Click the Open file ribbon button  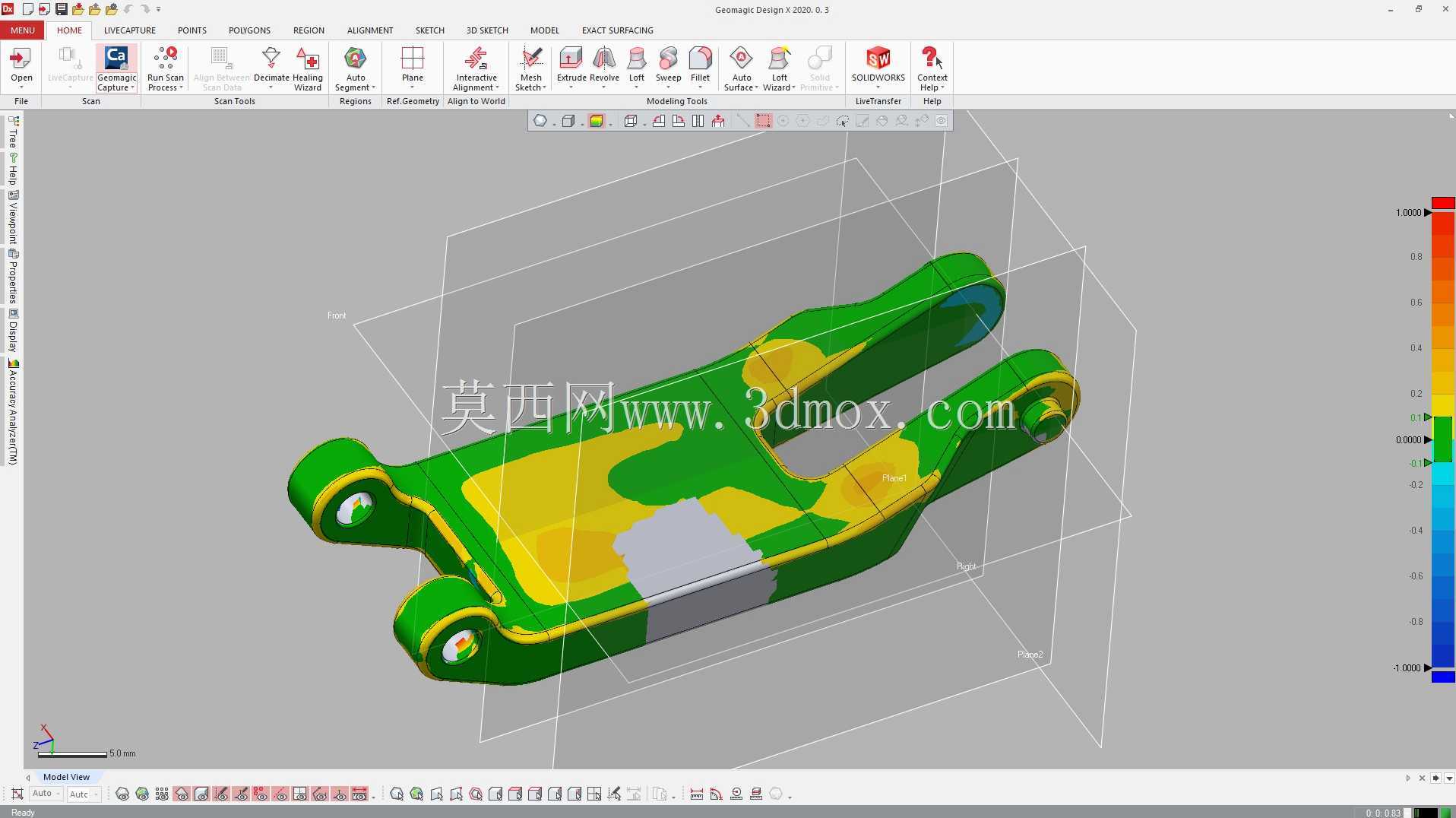(21, 68)
